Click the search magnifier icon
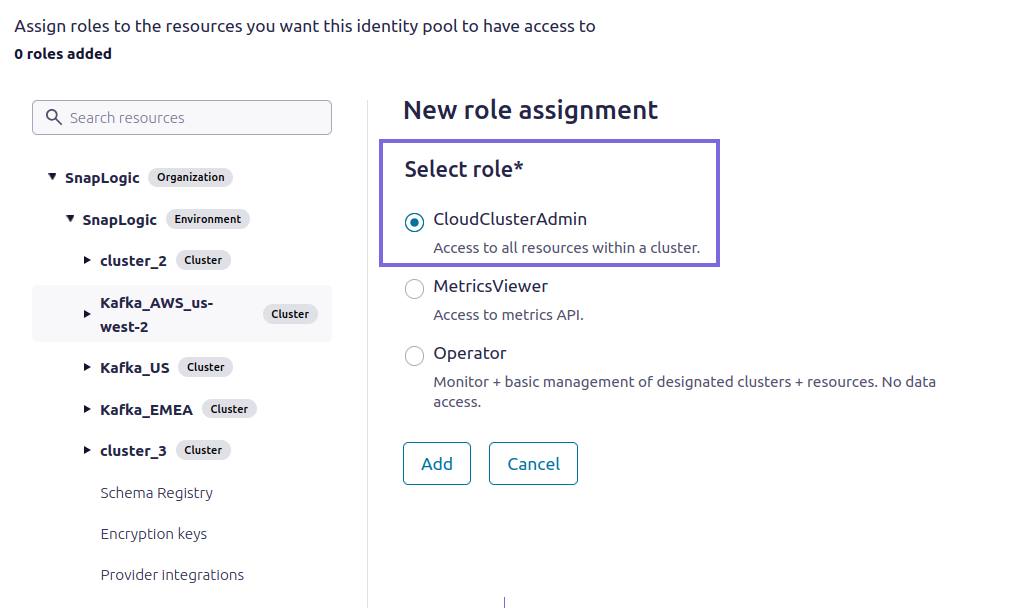Screen dimensions: 1020x608 click(x=53, y=117)
